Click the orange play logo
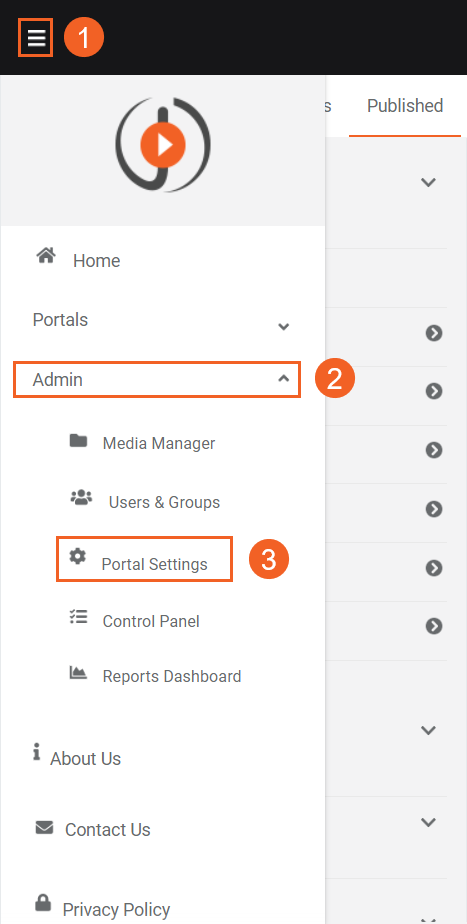The image size is (467, 924). pos(163,144)
